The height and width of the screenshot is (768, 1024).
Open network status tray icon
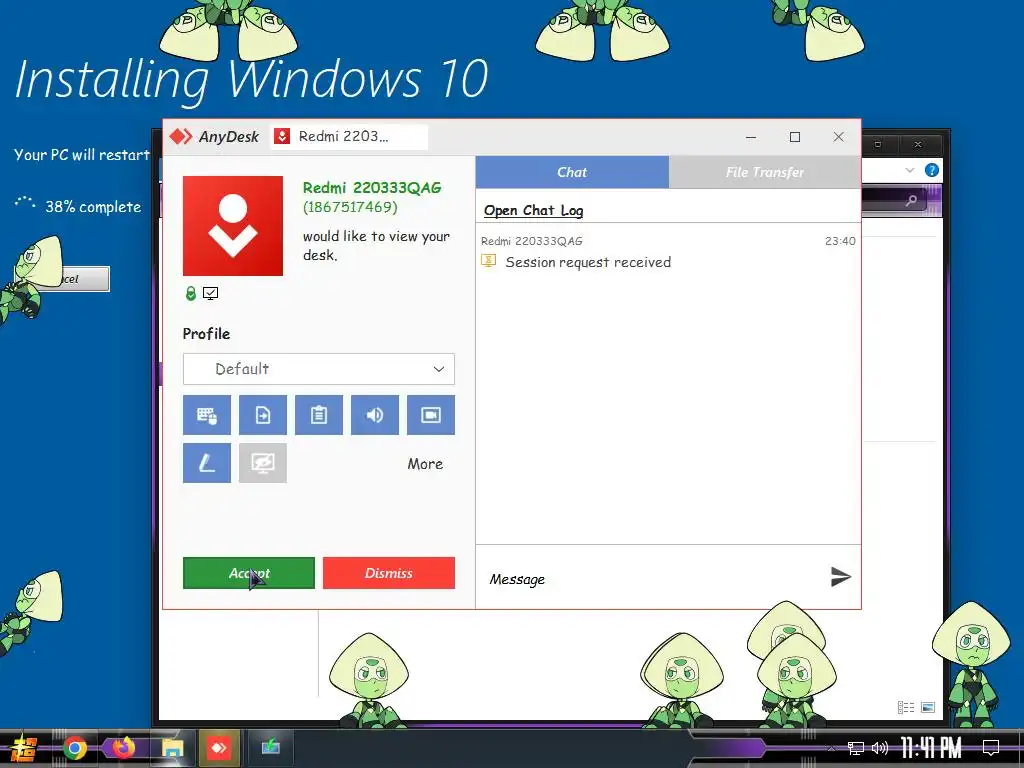(x=856, y=748)
